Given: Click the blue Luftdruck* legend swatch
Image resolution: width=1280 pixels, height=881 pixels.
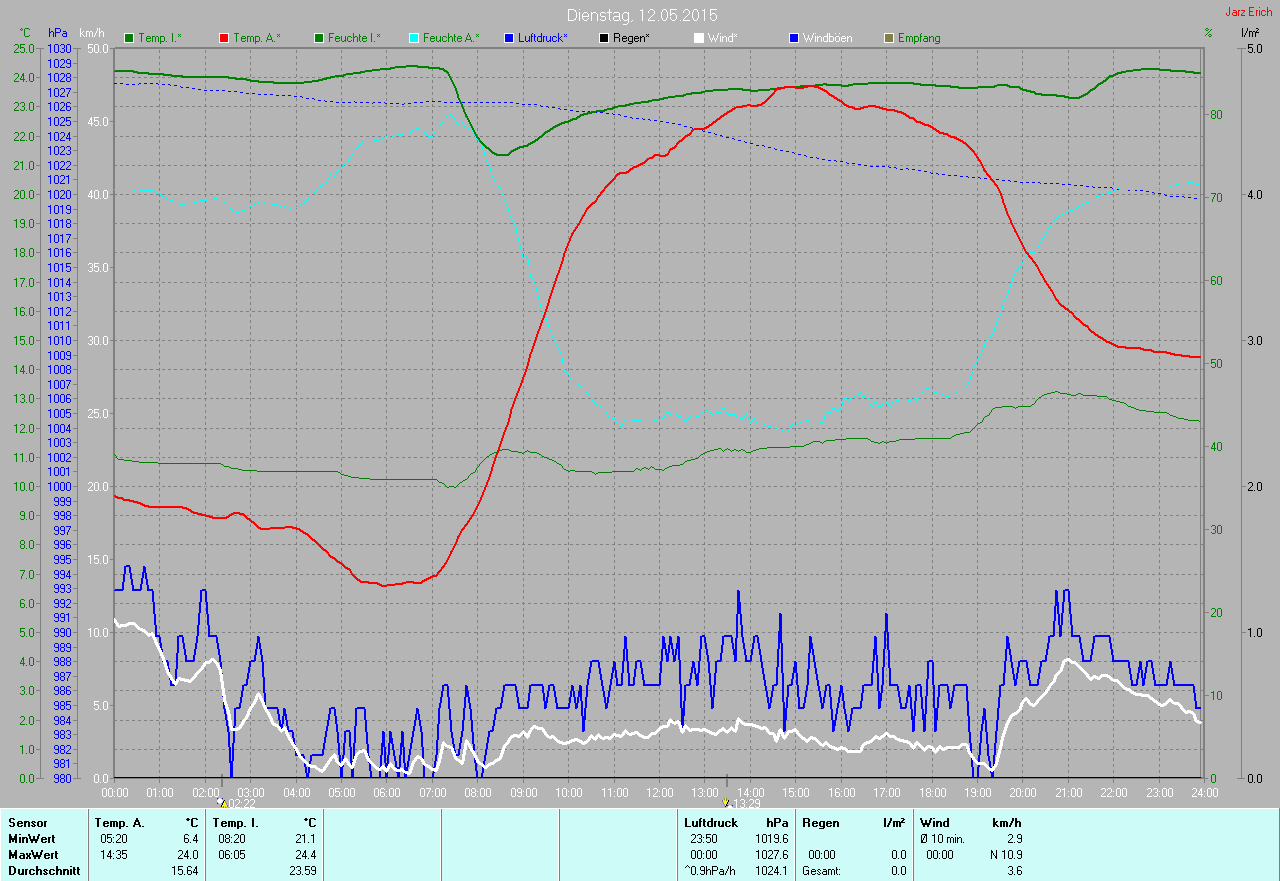Looking at the screenshot, I should tap(509, 38).
